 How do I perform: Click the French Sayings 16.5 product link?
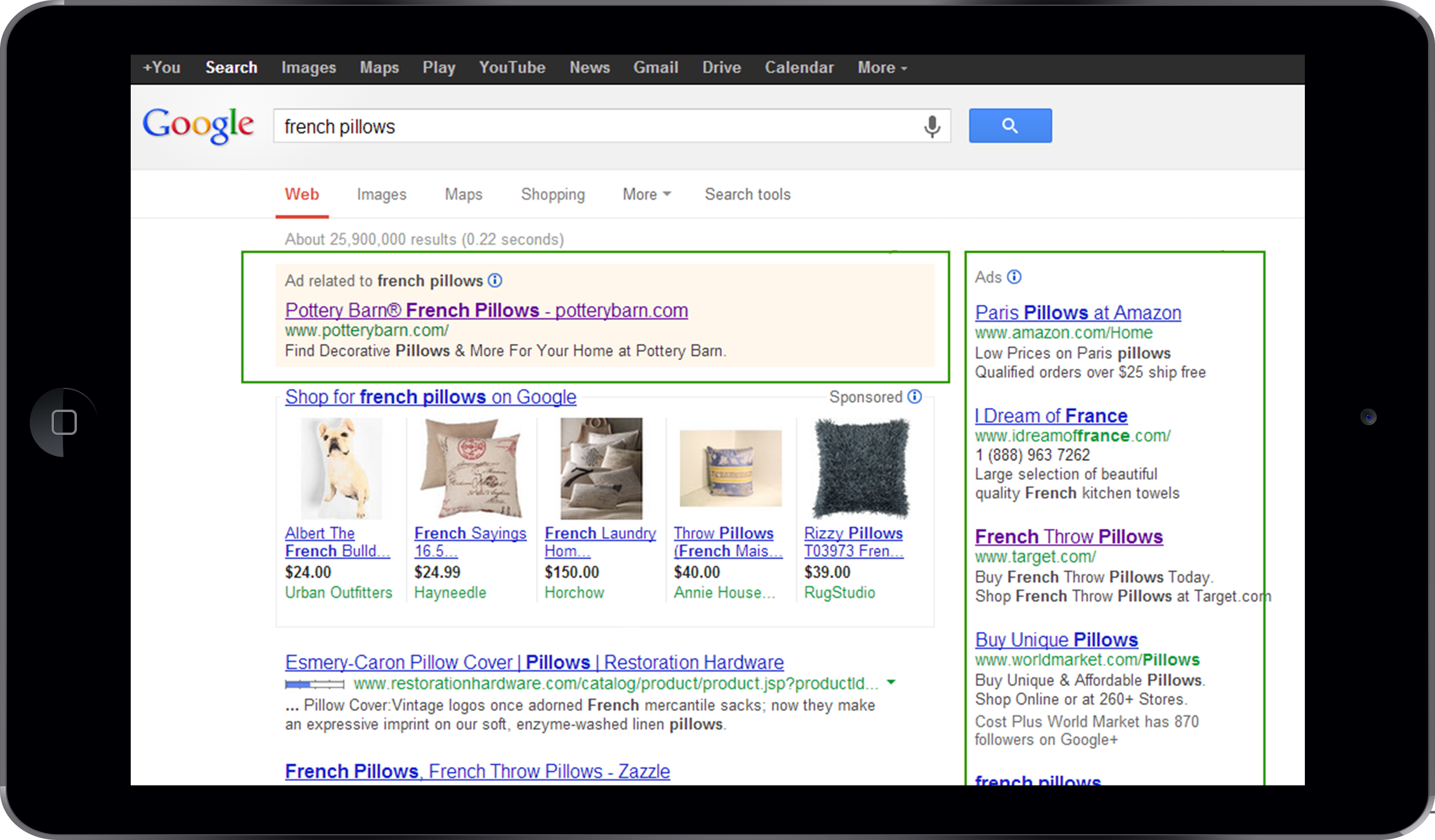tap(470, 541)
